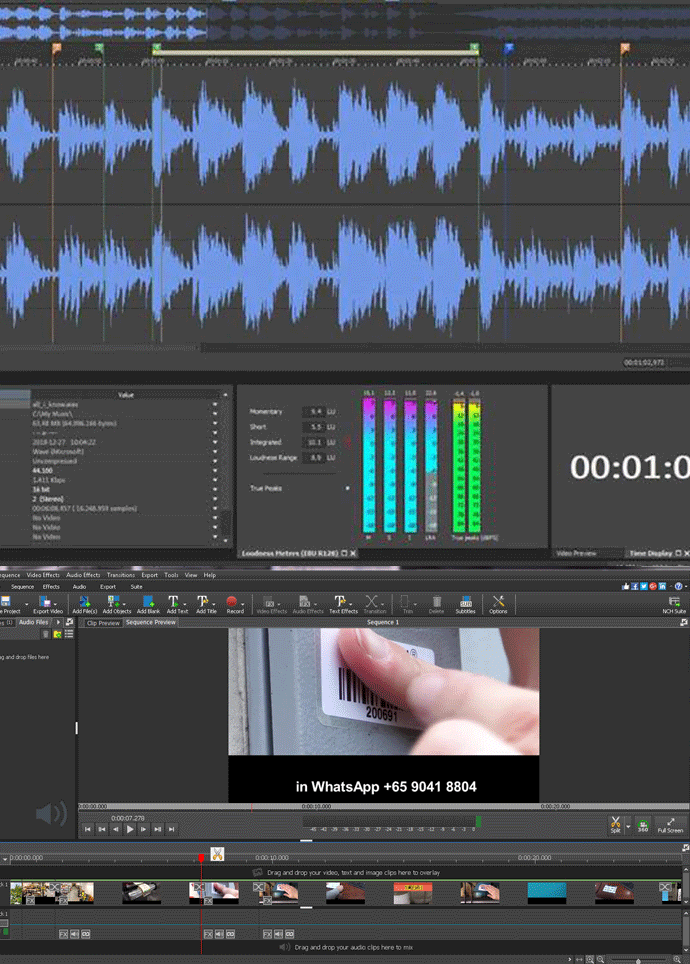690x964 pixels.
Task: Click the thumbs up like icon
Action: pyautogui.click(x=626, y=587)
